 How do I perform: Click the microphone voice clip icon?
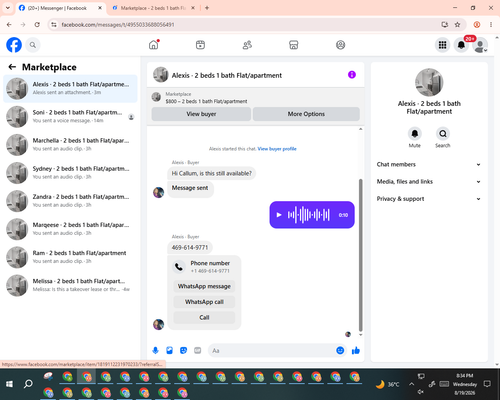pos(155,350)
